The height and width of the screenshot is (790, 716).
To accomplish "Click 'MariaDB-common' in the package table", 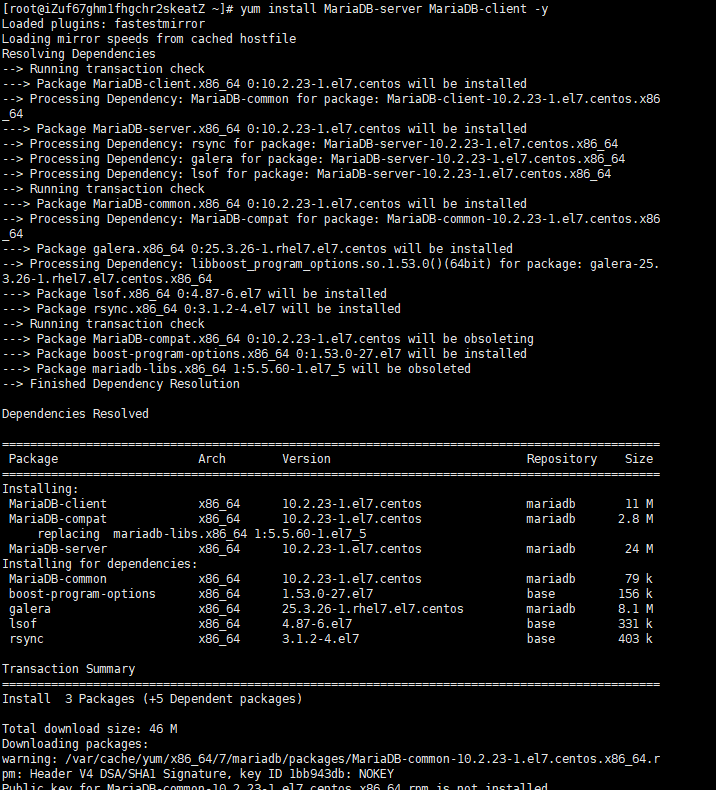I will pyautogui.click(x=57, y=579).
